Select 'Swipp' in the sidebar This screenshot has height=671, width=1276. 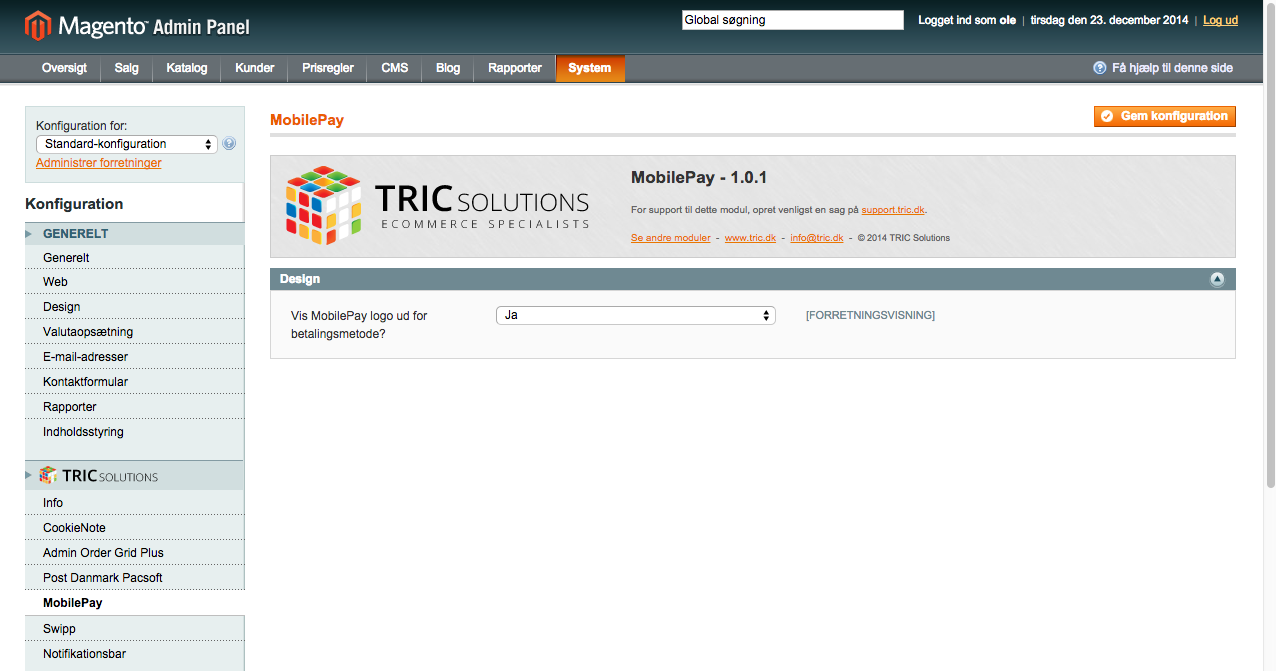tap(59, 629)
